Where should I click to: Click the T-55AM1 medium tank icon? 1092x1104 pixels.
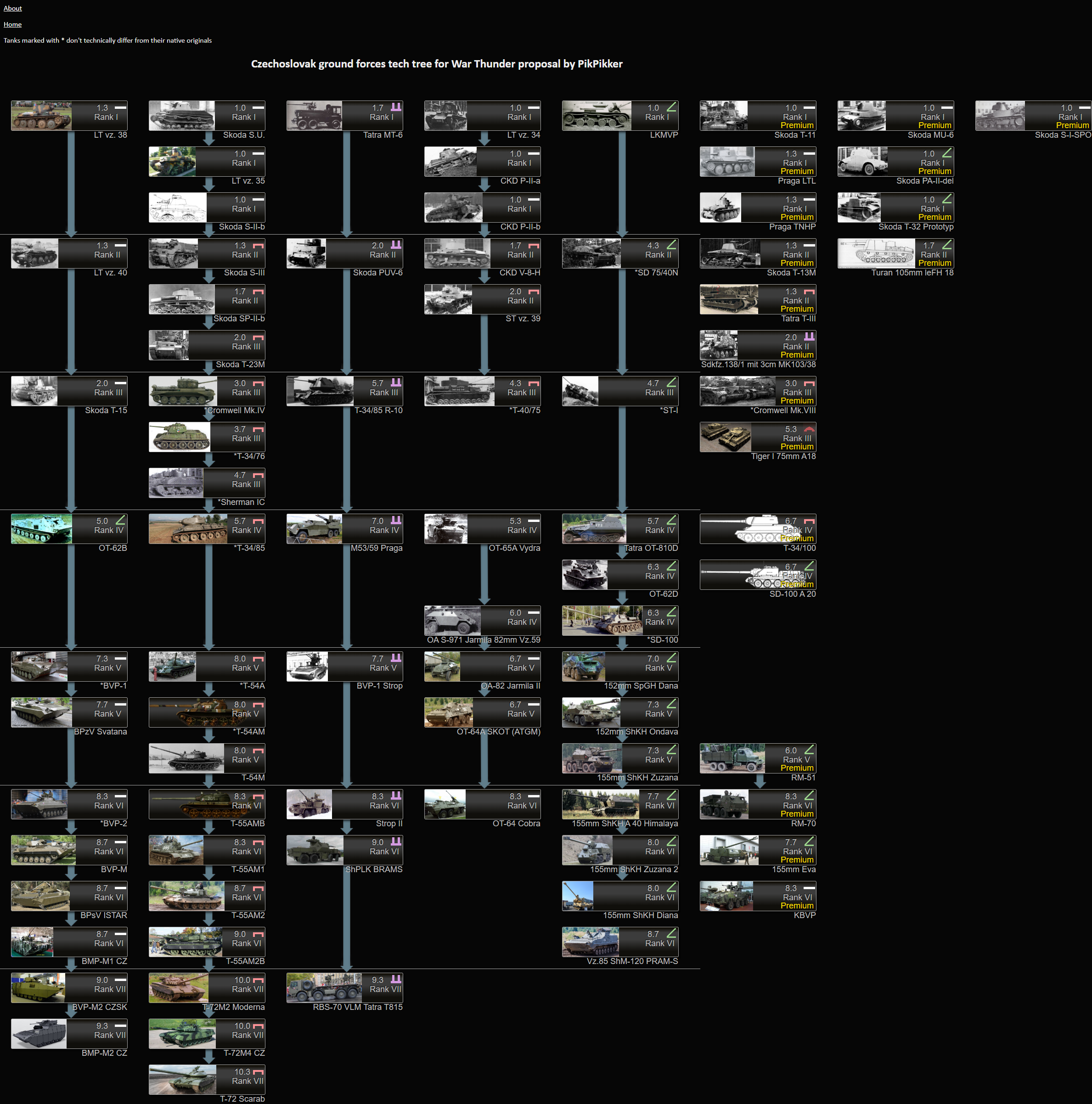click(258, 842)
